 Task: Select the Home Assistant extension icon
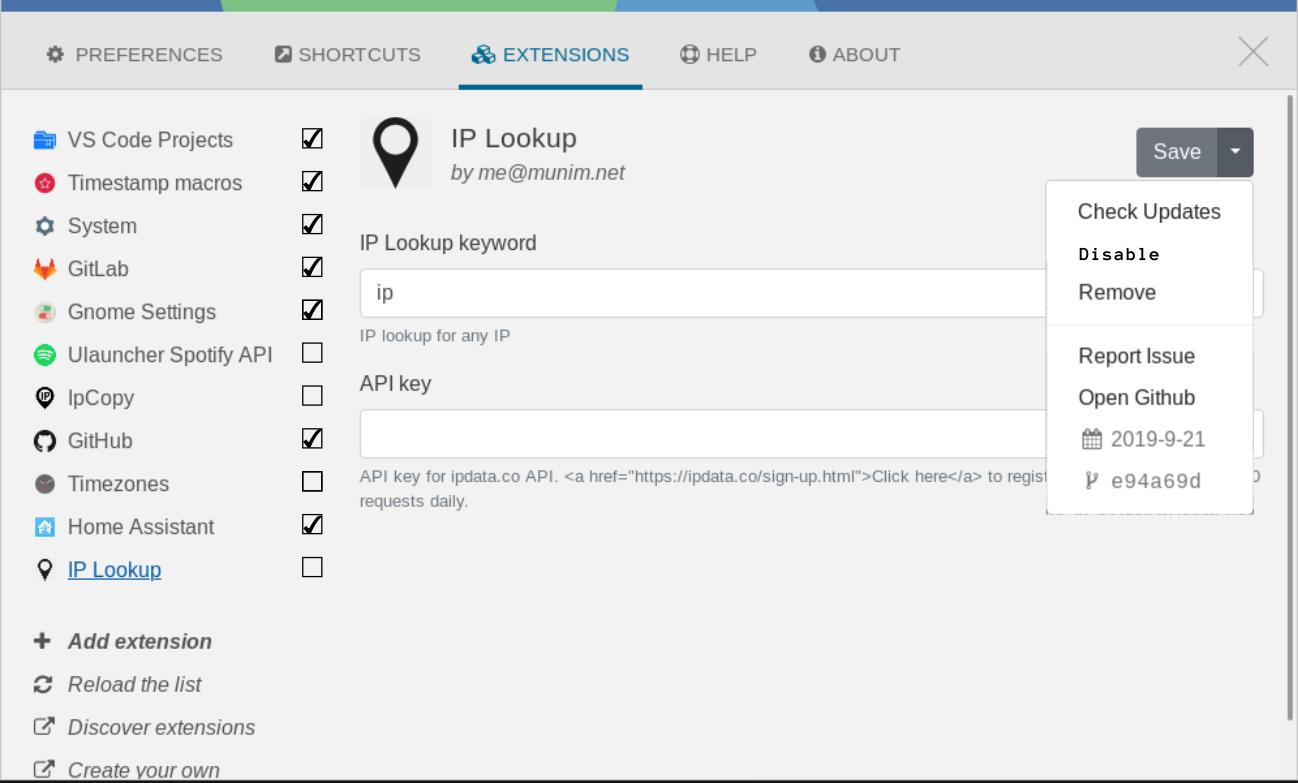pyautogui.click(x=45, y=526)
